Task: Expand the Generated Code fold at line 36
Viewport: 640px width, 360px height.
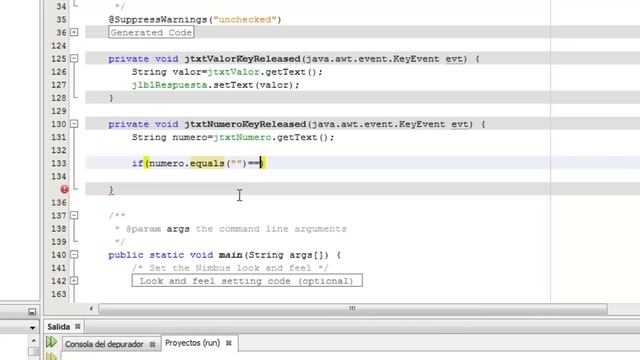Action: [74, 32]
